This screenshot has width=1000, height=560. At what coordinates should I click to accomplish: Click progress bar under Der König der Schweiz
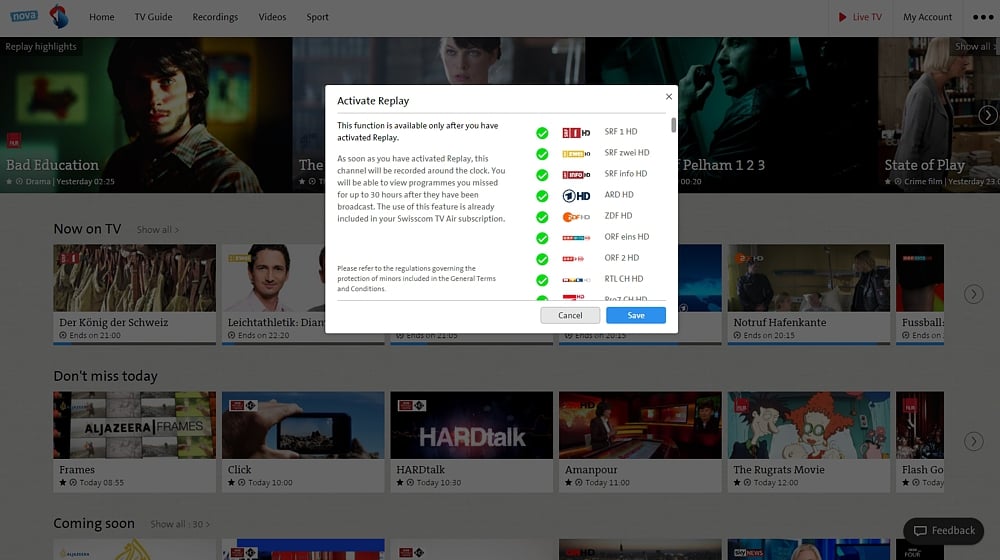[x=135, y=344]
